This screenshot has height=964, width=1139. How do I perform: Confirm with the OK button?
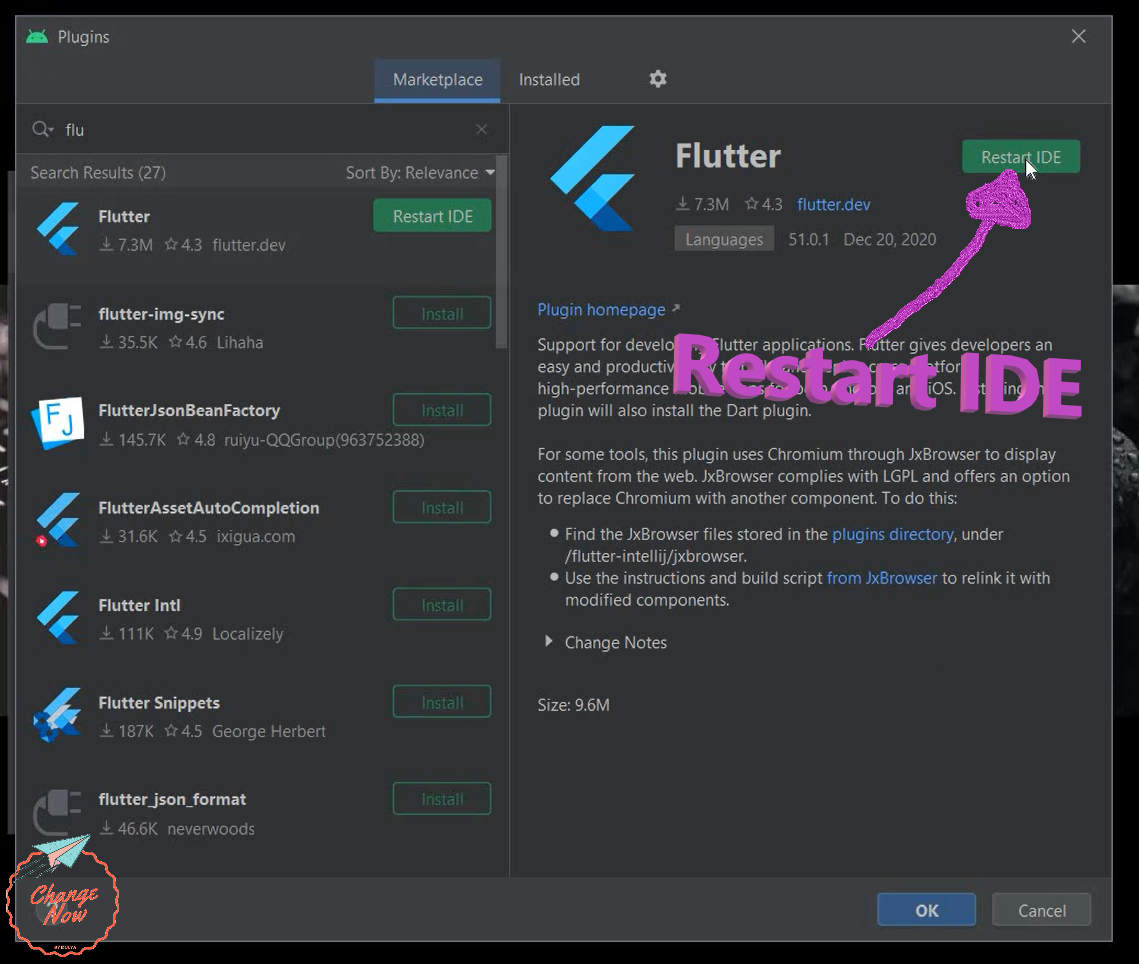click(x=926, y=910)
